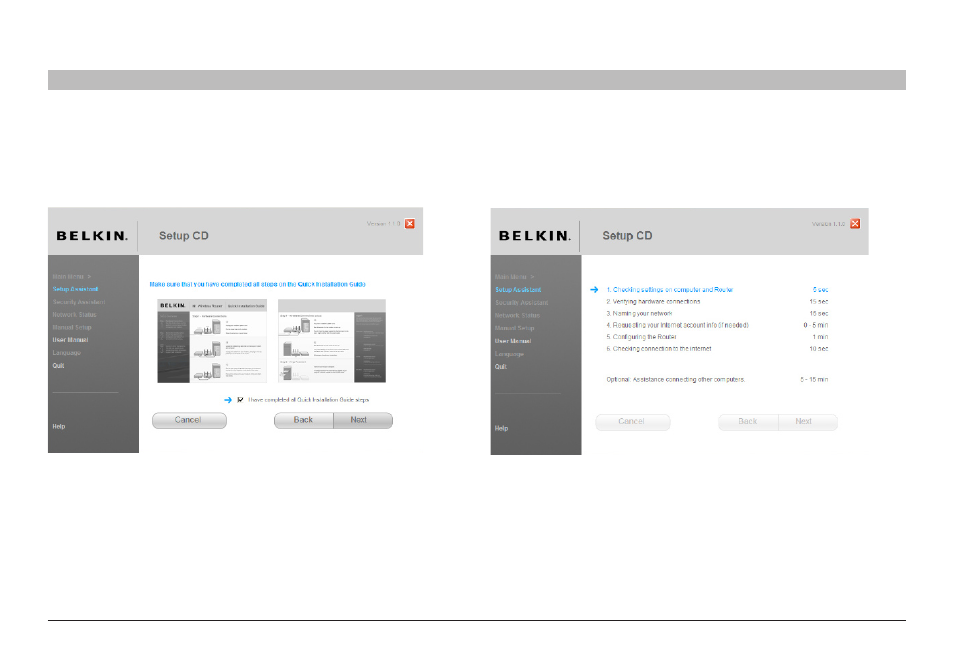Open Manual Setup in right window sidebar
954x668 pixels.
coord(515,328)
